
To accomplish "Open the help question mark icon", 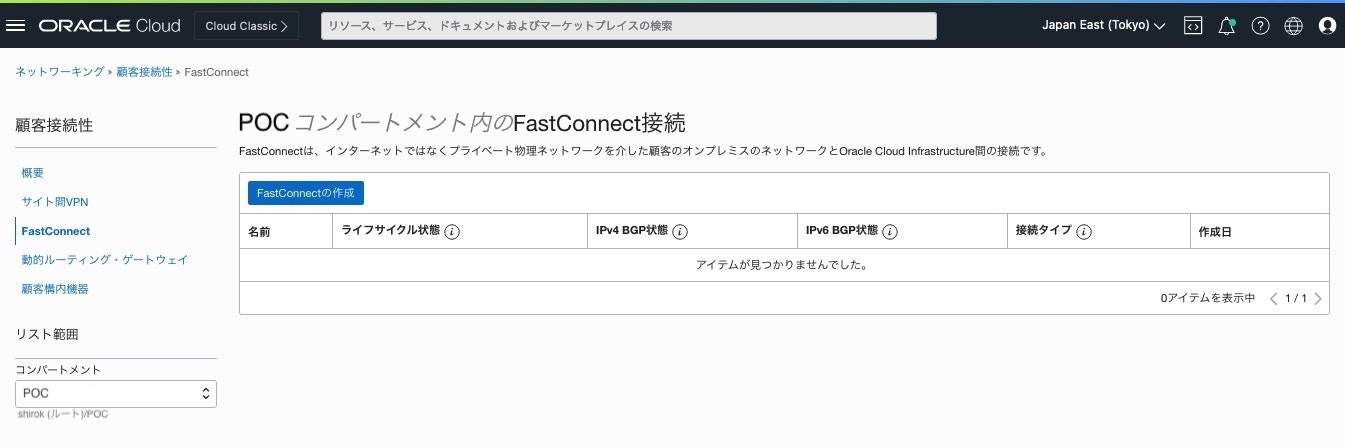I will click(1260, 26).
